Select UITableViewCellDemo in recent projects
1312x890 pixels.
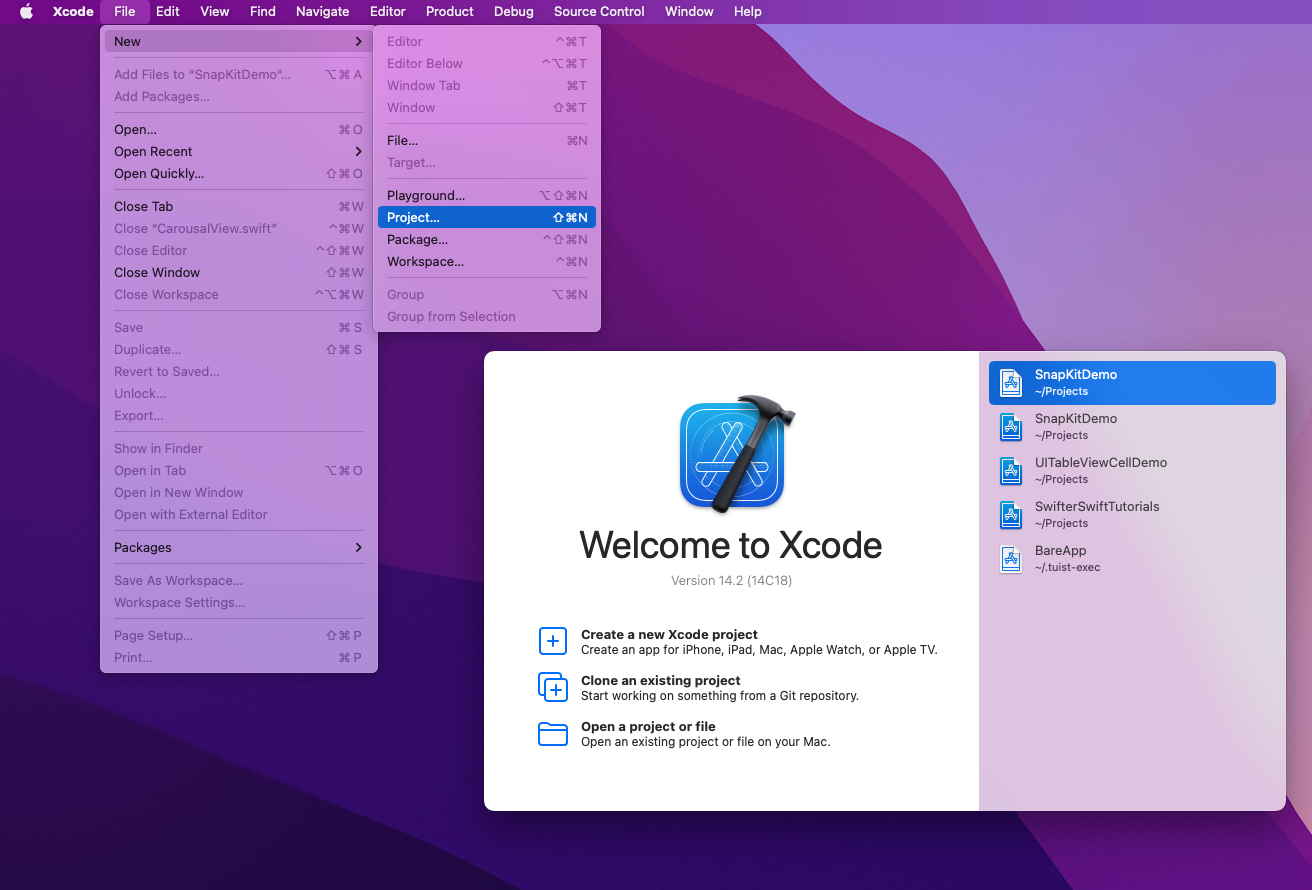pos(1132,471)
